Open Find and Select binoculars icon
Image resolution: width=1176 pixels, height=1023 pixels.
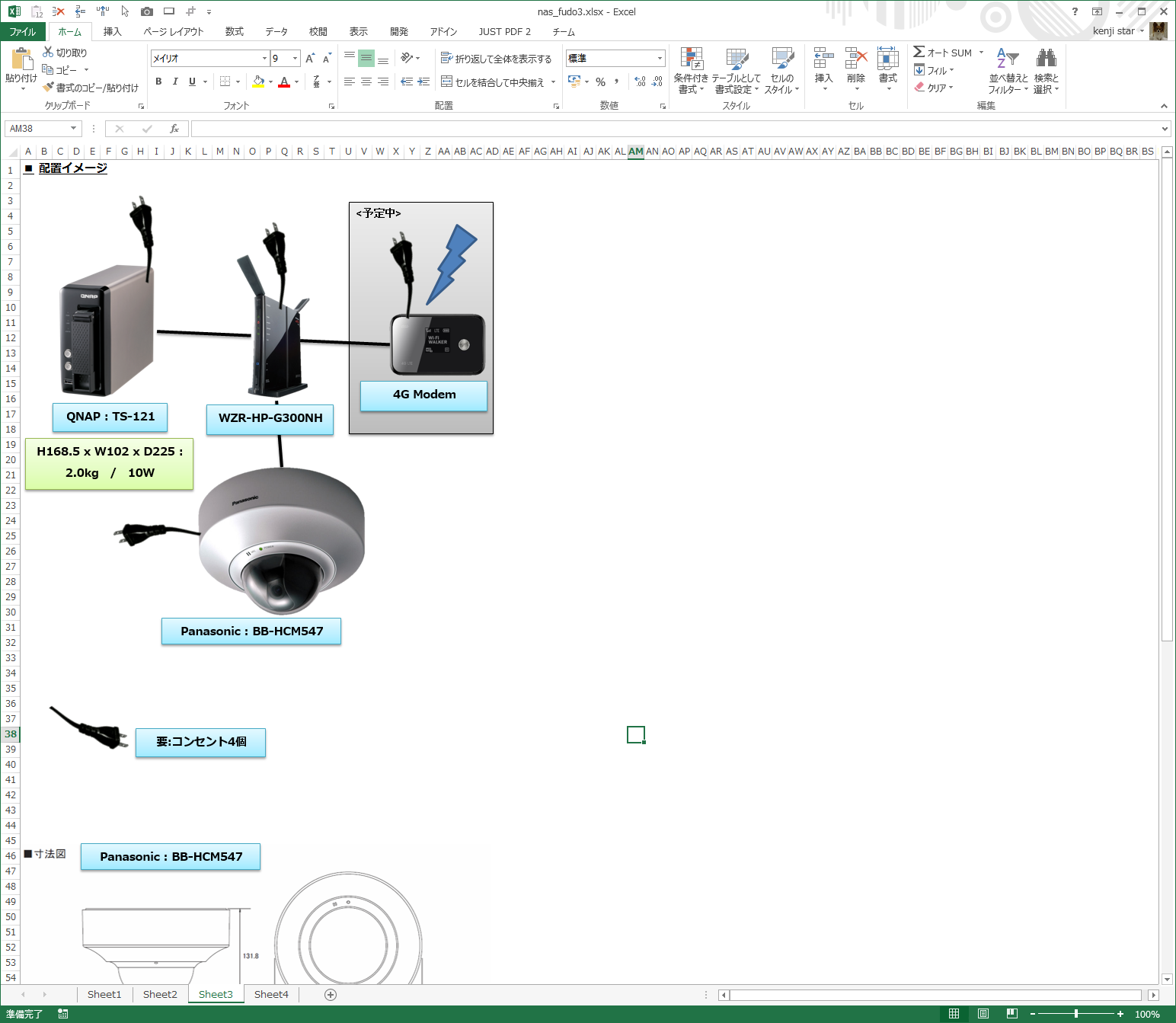tap(1046, 59)
